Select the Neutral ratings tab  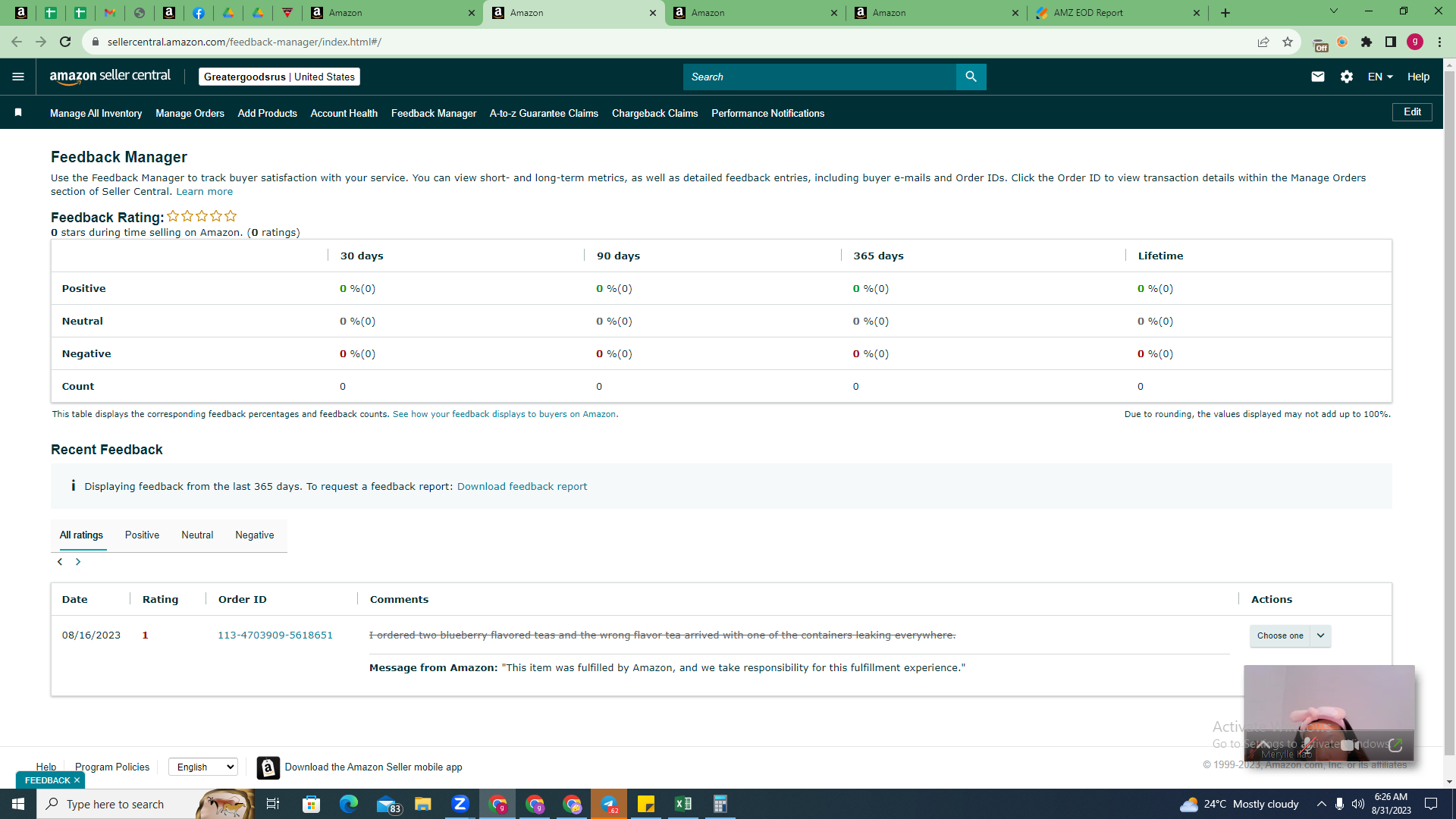[x=197, y=535]
